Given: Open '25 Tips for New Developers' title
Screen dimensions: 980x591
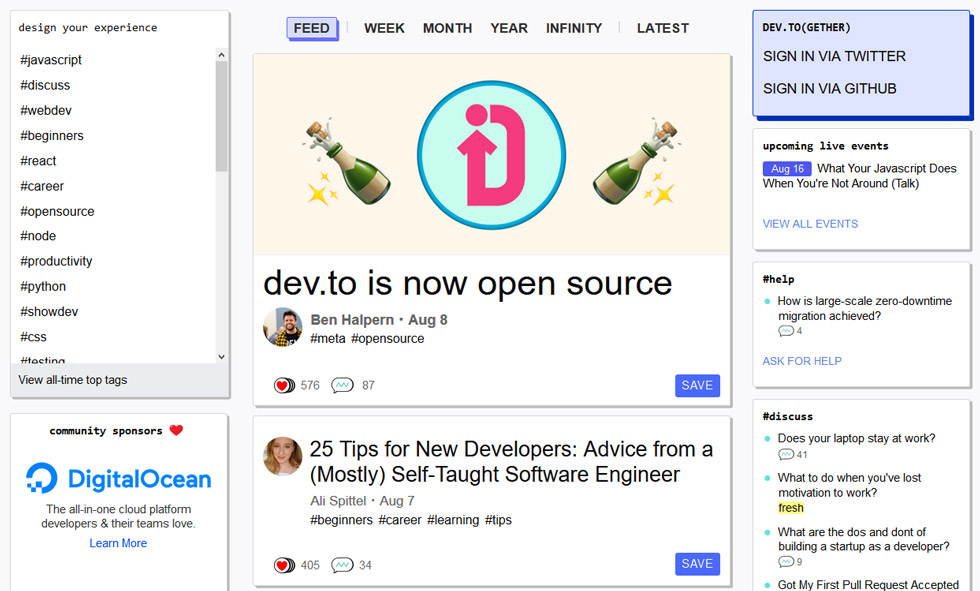Looking at the screenshot, I should tap(511, 462).
